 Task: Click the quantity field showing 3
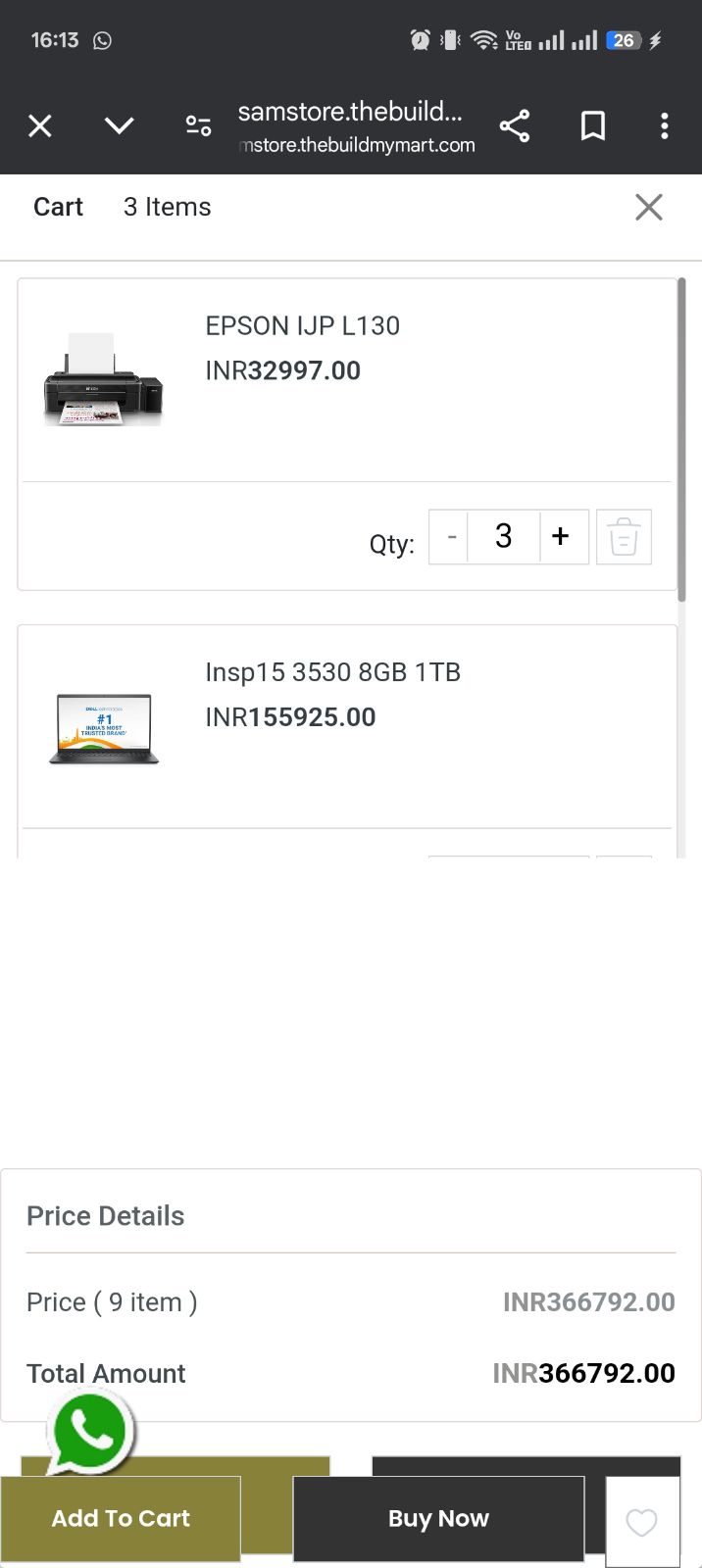click(x=504, y=537)
